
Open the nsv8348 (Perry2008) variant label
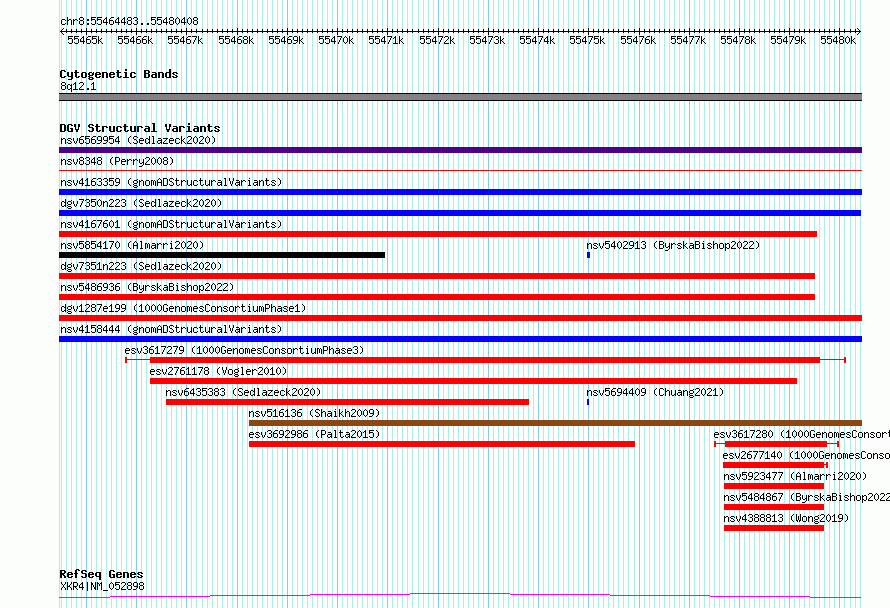coord(117,161)
